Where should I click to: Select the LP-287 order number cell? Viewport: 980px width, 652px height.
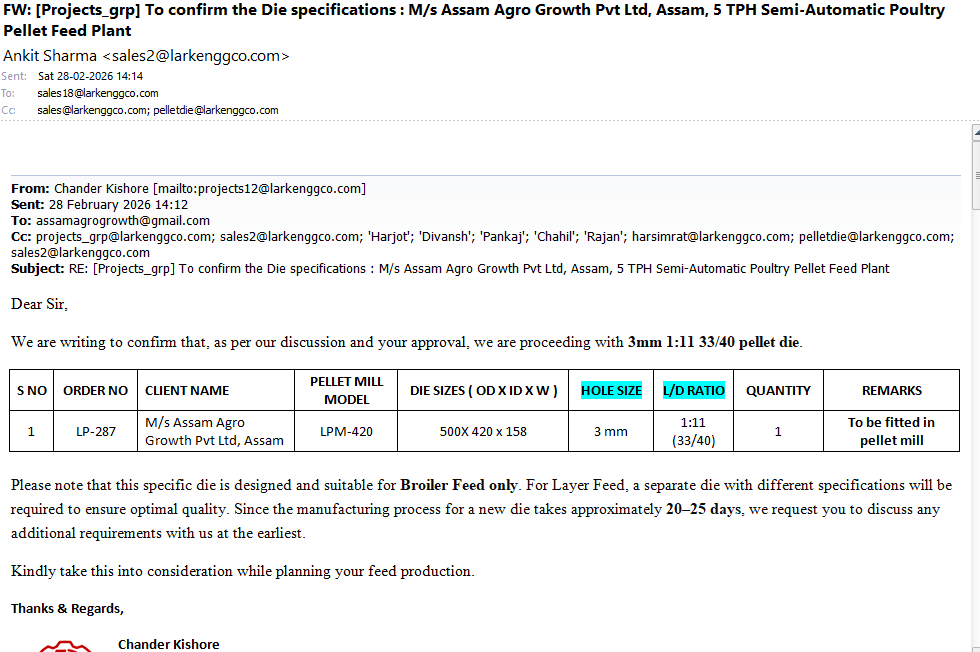point(96,432)
